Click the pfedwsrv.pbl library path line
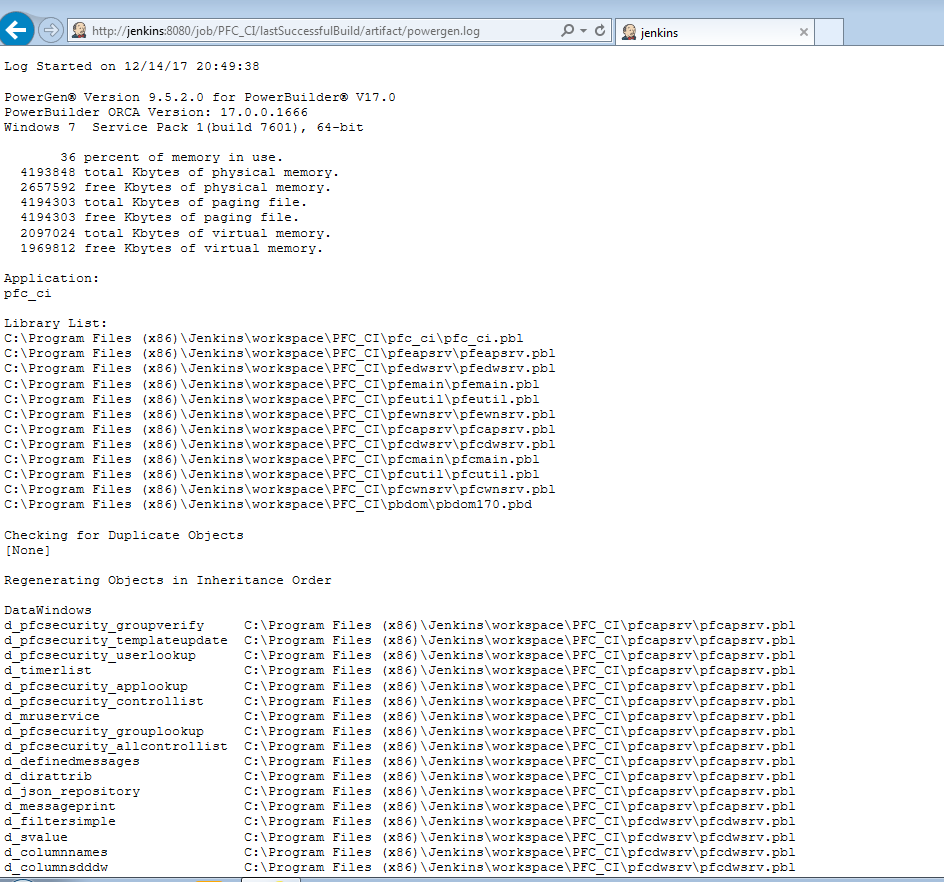Image resolution: width=944 pixels, height=882 pixels. tap(279, 368)
